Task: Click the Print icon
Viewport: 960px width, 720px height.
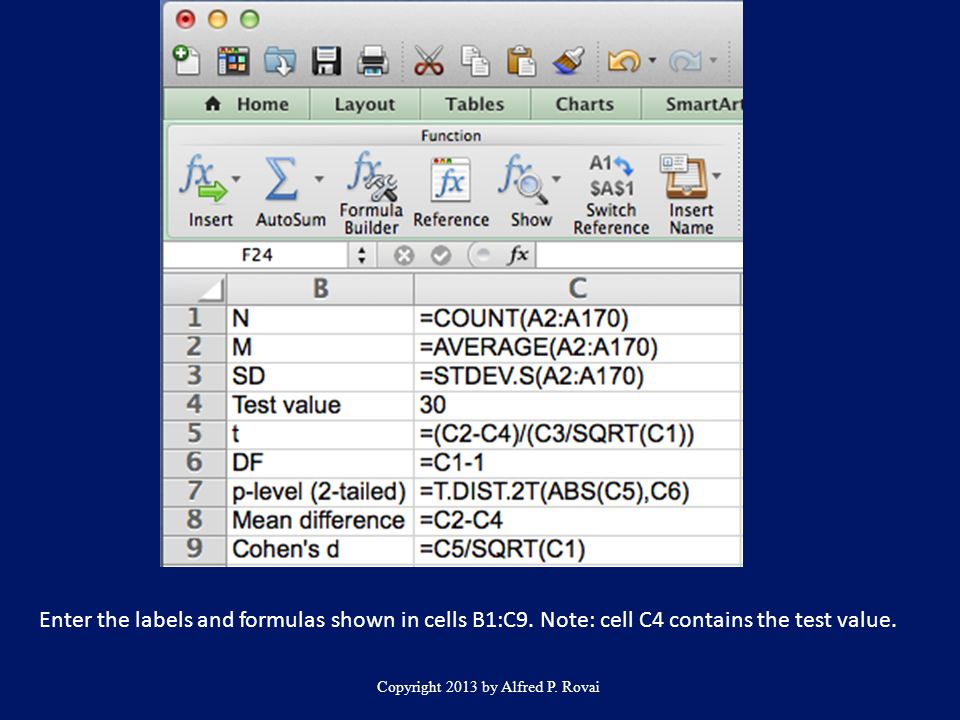Action: [x=373, y=61]
